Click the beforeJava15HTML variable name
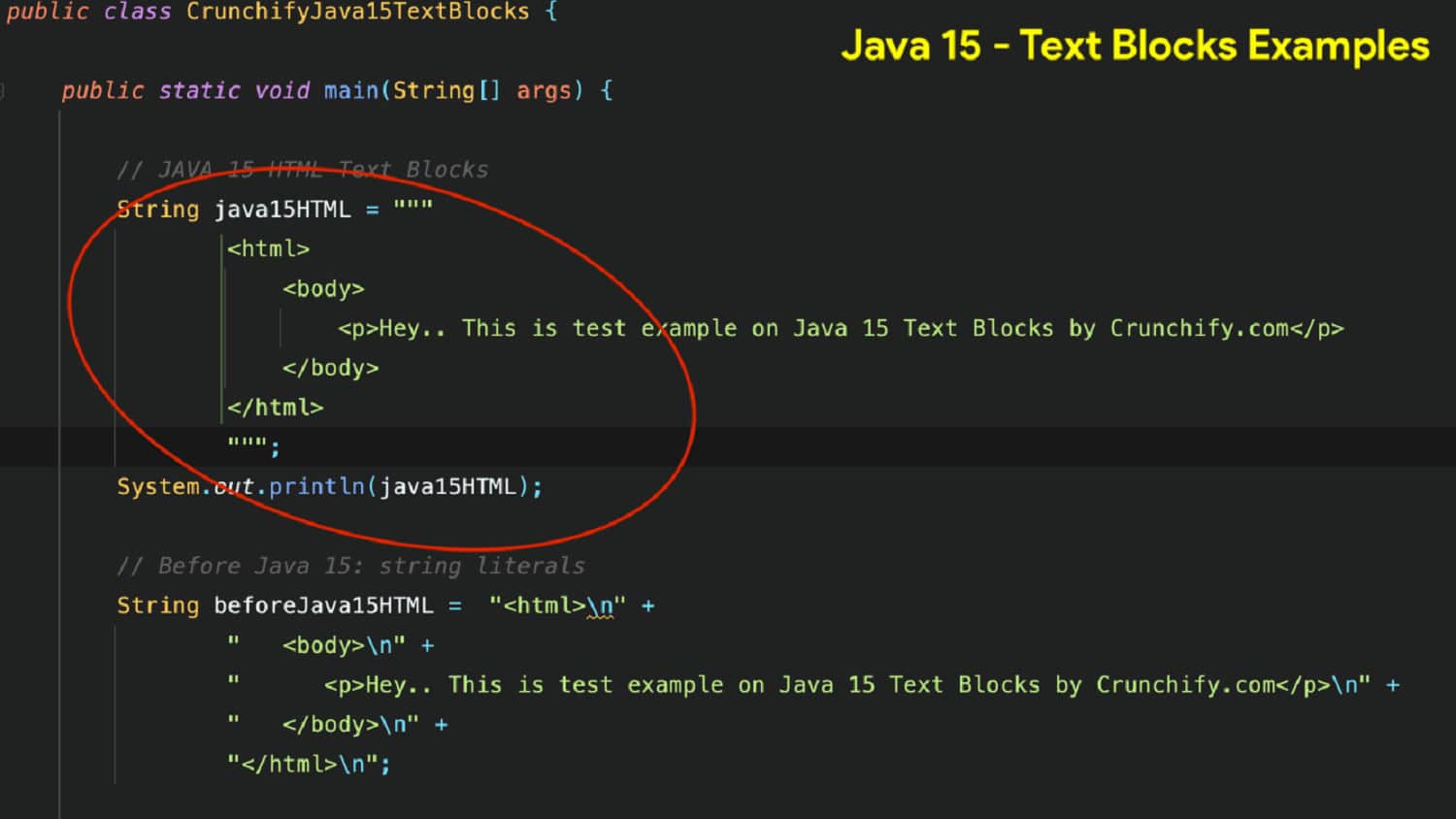The width and height of the screenshot is (1456, 819). click(323, 606)
